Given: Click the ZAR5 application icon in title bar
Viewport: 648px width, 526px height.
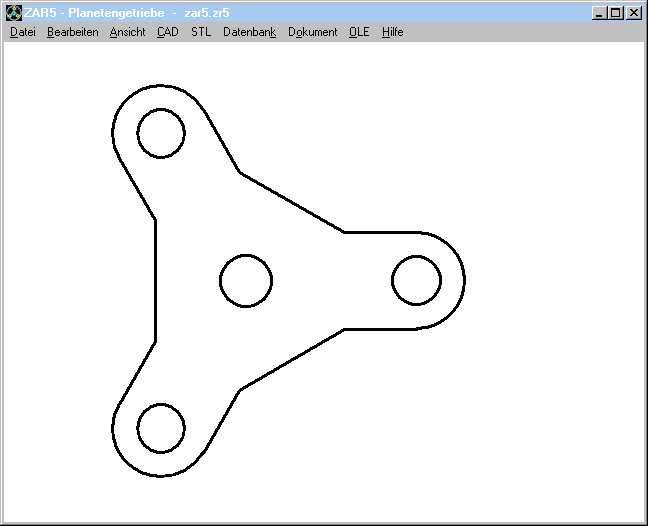Looking at the screenshot, I should pyautogui.click(x=14, y=13).
